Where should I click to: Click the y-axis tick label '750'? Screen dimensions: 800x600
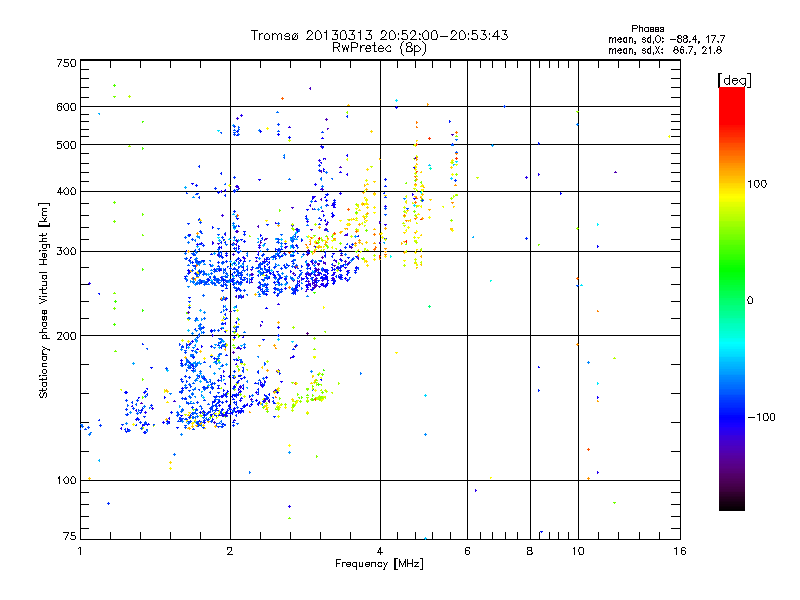(x=67, y=63)
